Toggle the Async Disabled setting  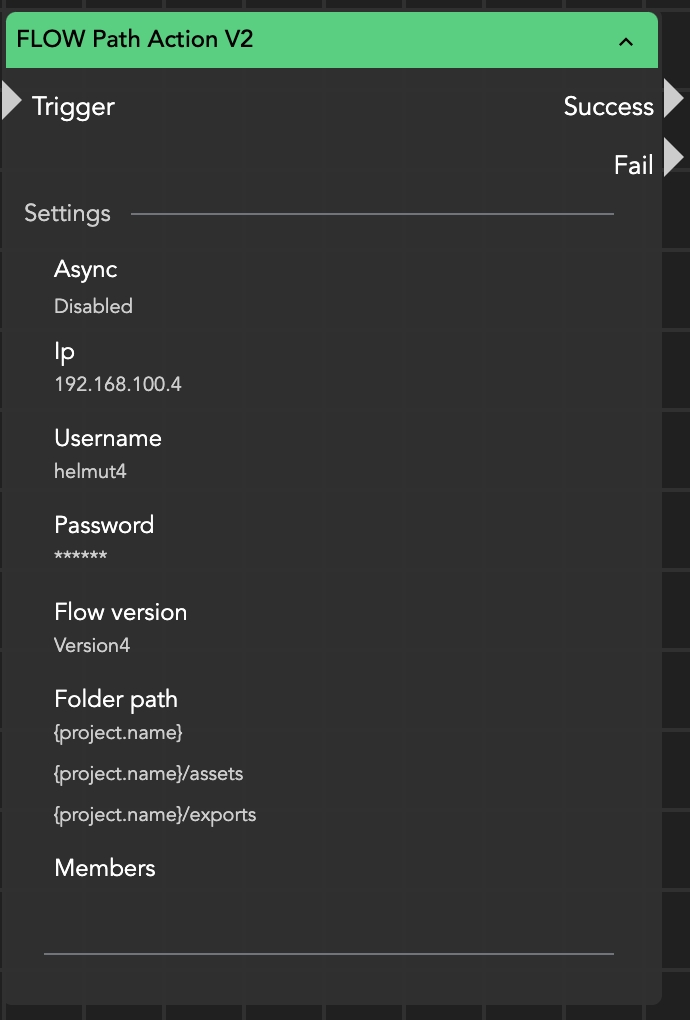click(93, 306)
